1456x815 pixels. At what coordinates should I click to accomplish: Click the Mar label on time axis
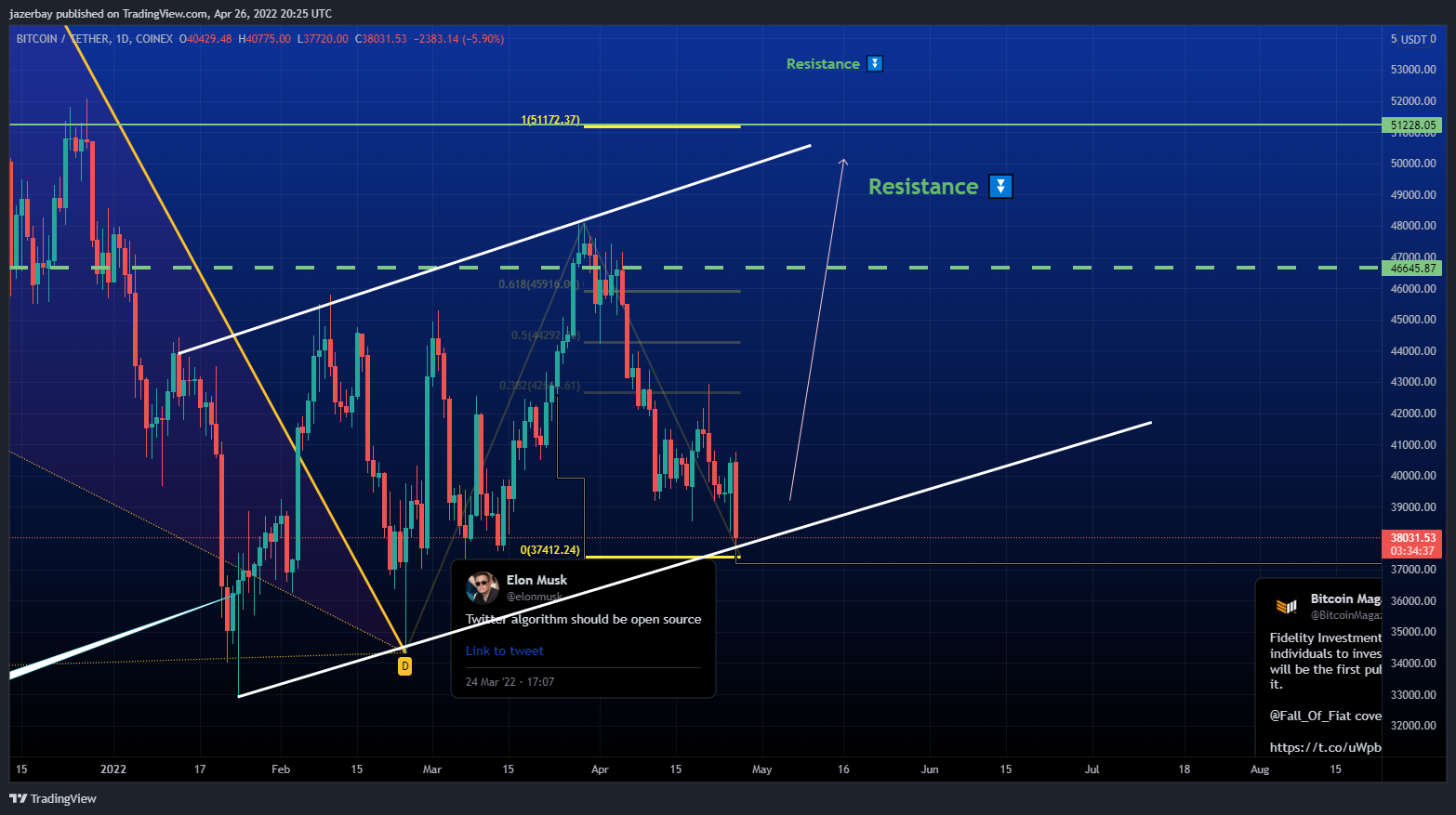(432, 769)
